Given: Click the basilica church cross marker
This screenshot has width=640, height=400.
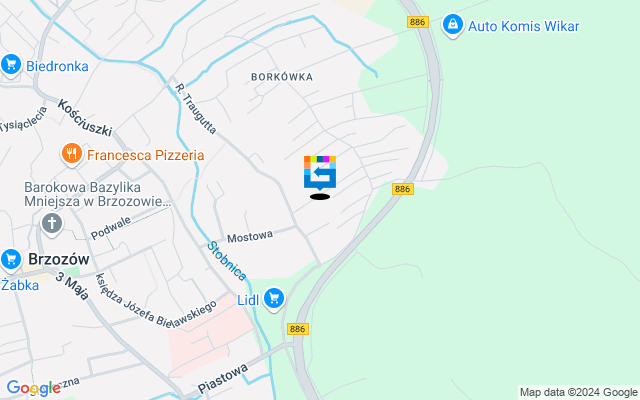Looking at the screenshot, I should pyautogui.click(x=52, y=224).
